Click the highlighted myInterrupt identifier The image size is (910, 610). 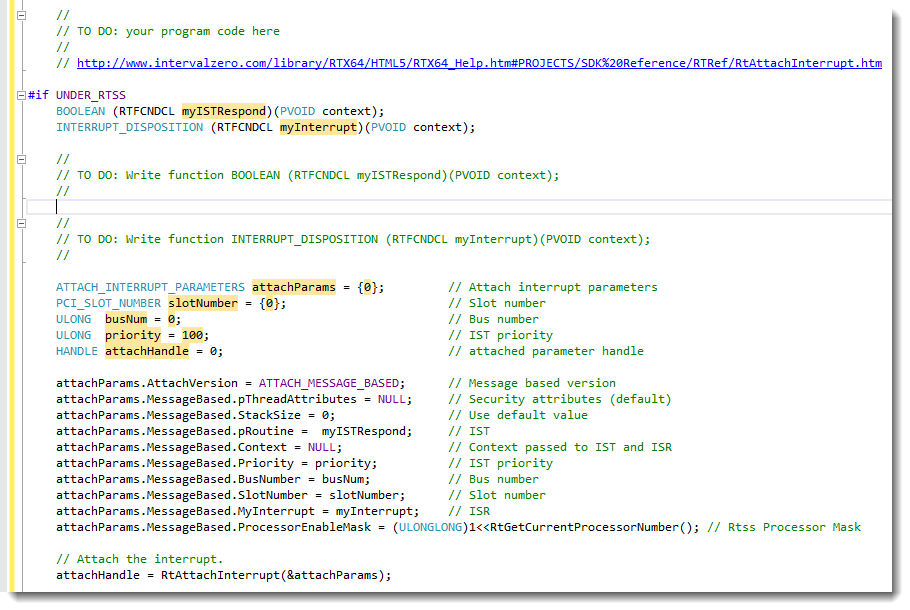point(318,127)
